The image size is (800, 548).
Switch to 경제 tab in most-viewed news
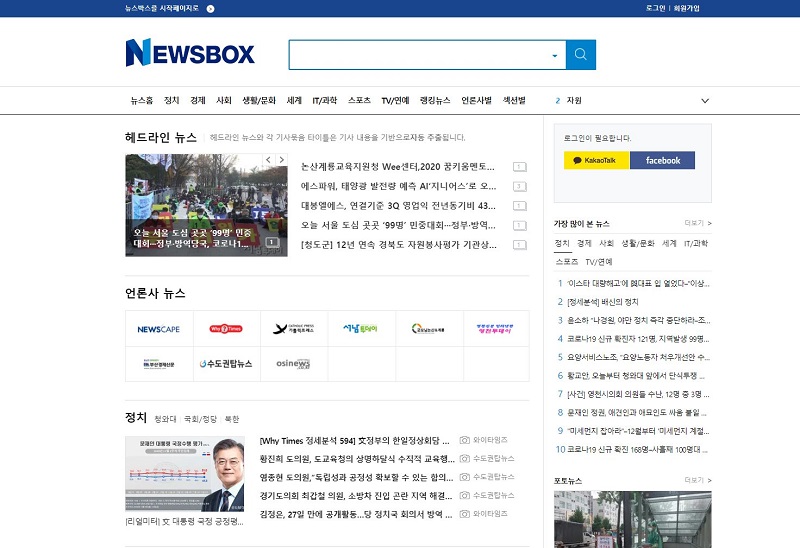584,243
